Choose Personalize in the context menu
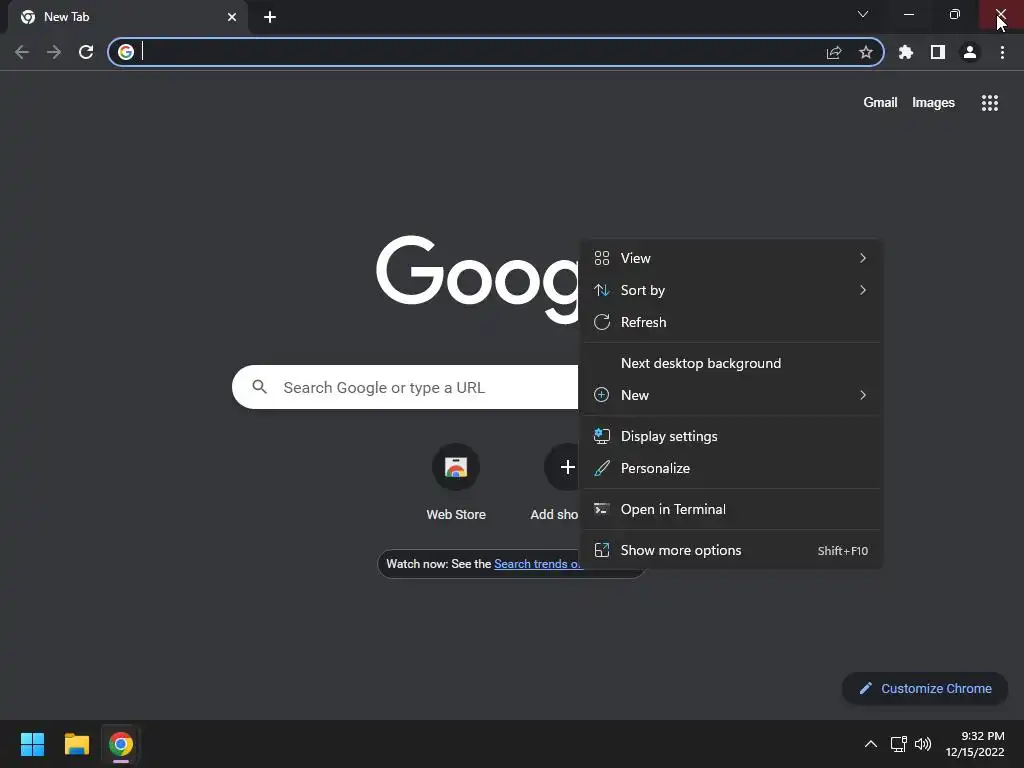Image resolution: width=1024 pixels, height=768 pixels. pos(731,468)
